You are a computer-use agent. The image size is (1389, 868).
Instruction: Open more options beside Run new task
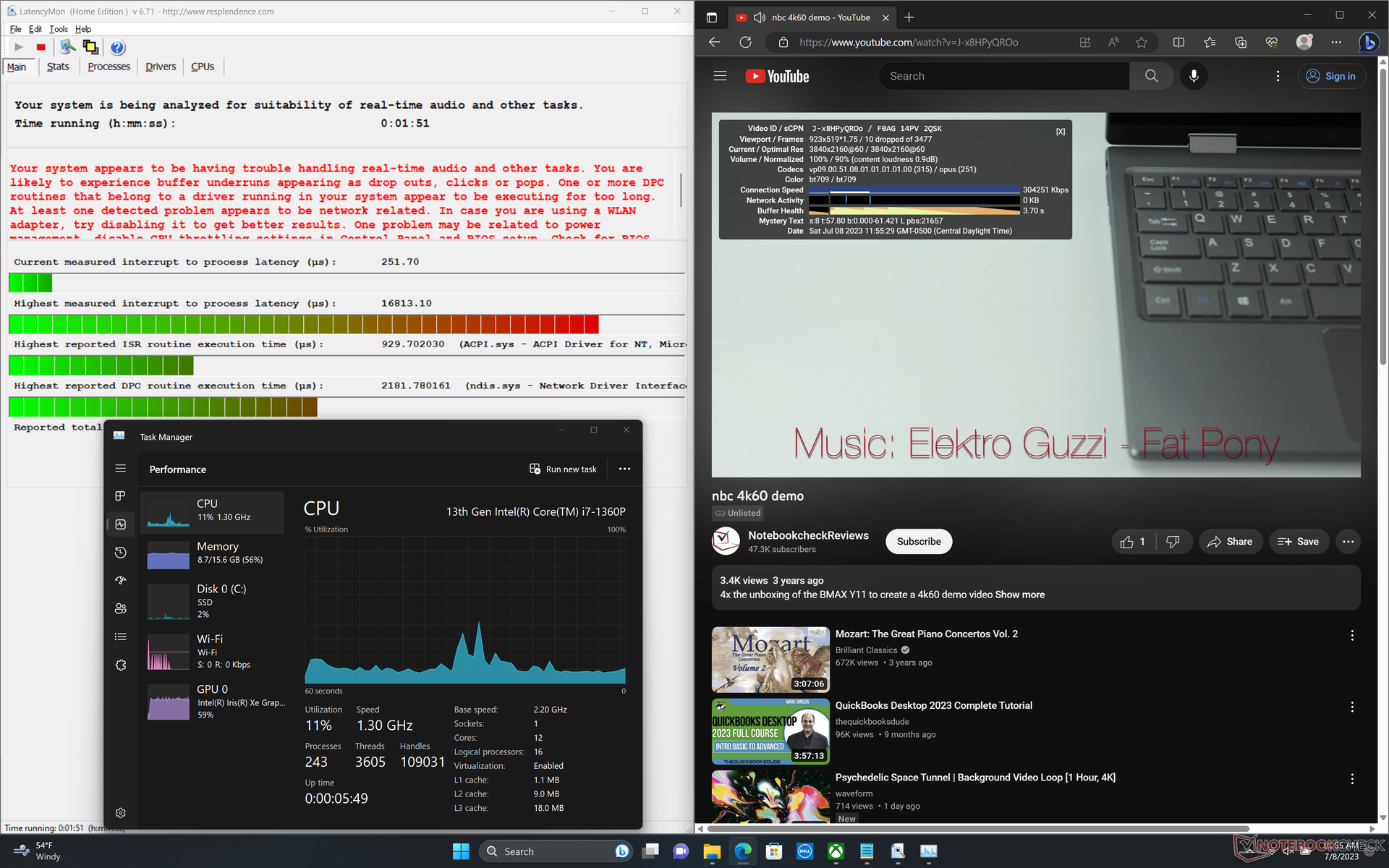(624, 469)
